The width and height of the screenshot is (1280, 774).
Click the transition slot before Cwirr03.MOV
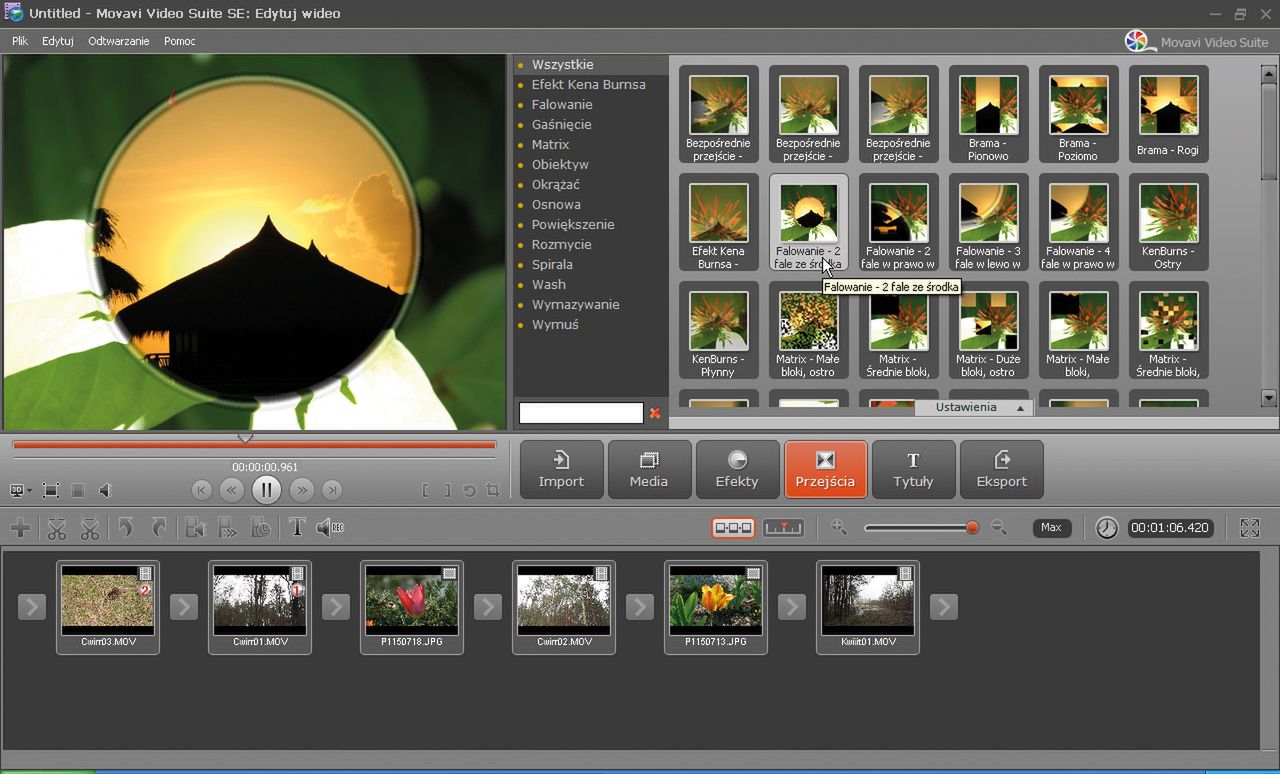[x=32, y=606]
